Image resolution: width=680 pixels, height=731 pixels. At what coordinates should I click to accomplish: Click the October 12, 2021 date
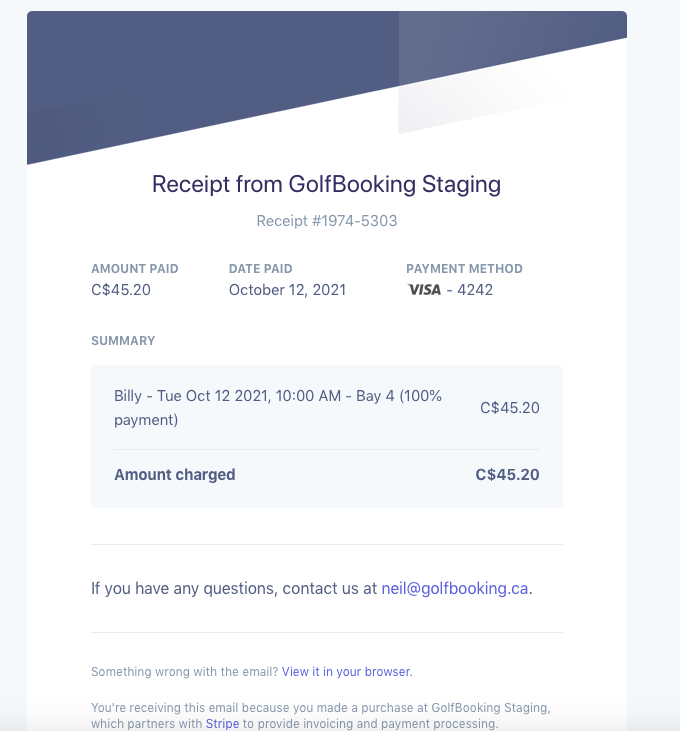tap(287, 290)
